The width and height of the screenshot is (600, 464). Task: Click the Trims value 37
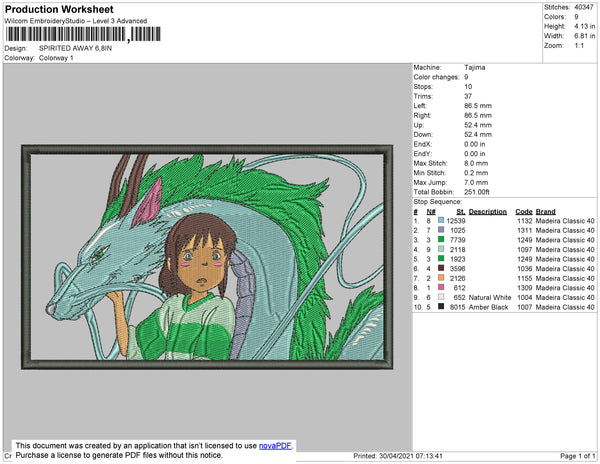(468, 96)
